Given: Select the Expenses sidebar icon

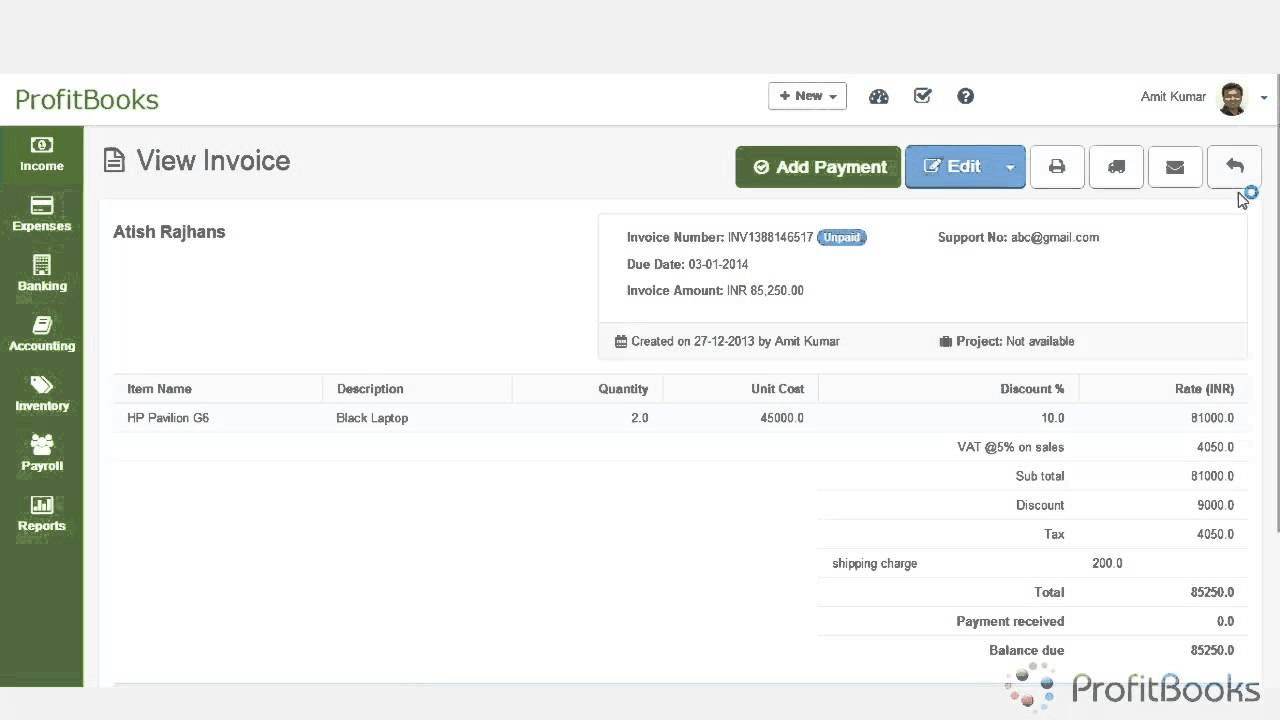Looking at the screenshot, I should [41, 215].
